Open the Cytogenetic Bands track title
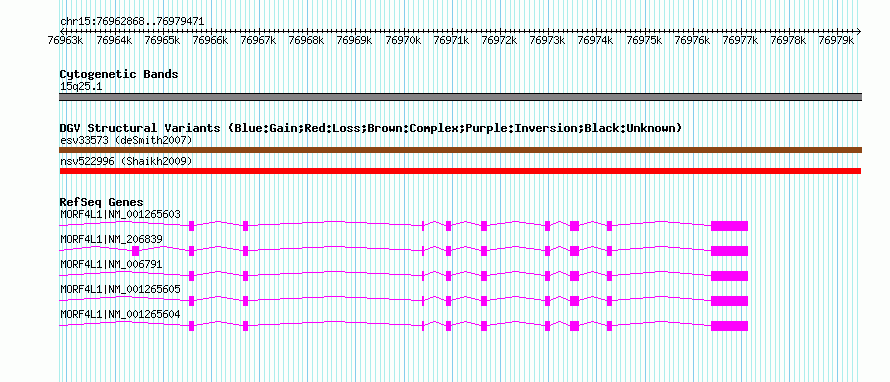 pos(119,74)
